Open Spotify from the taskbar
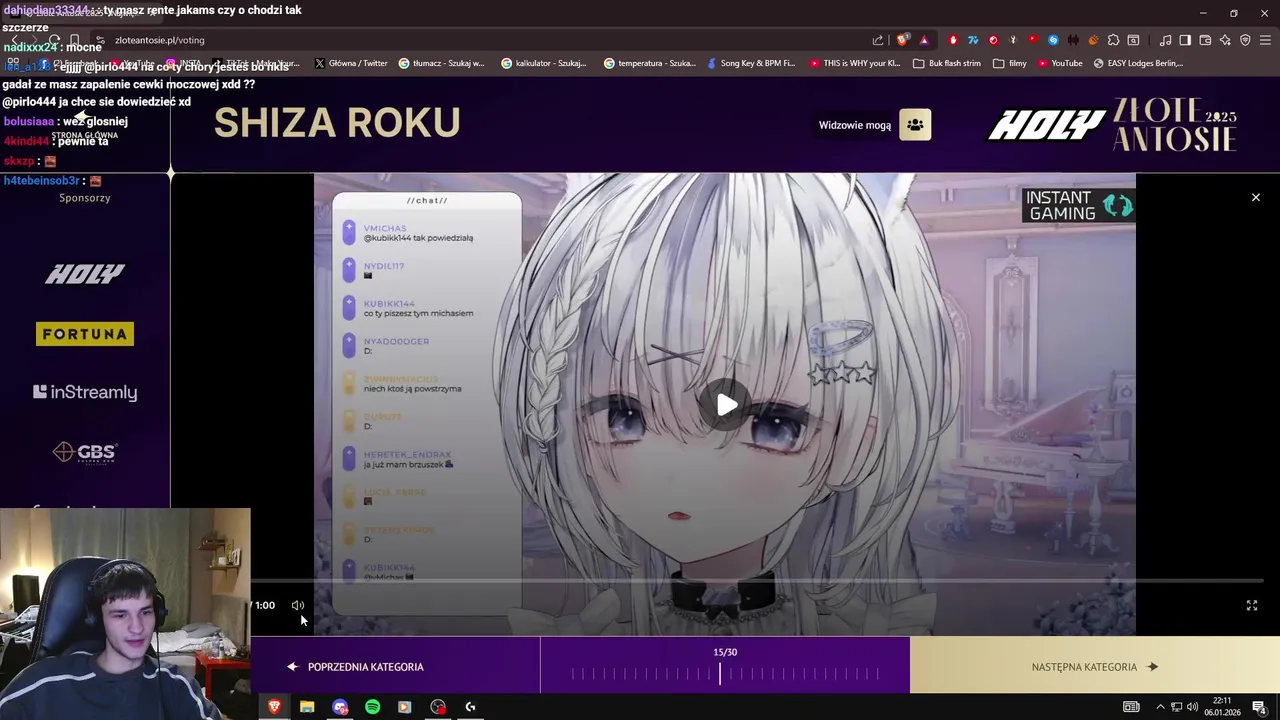The height and width of the screenshot is (720, 1280). (372, 707)
